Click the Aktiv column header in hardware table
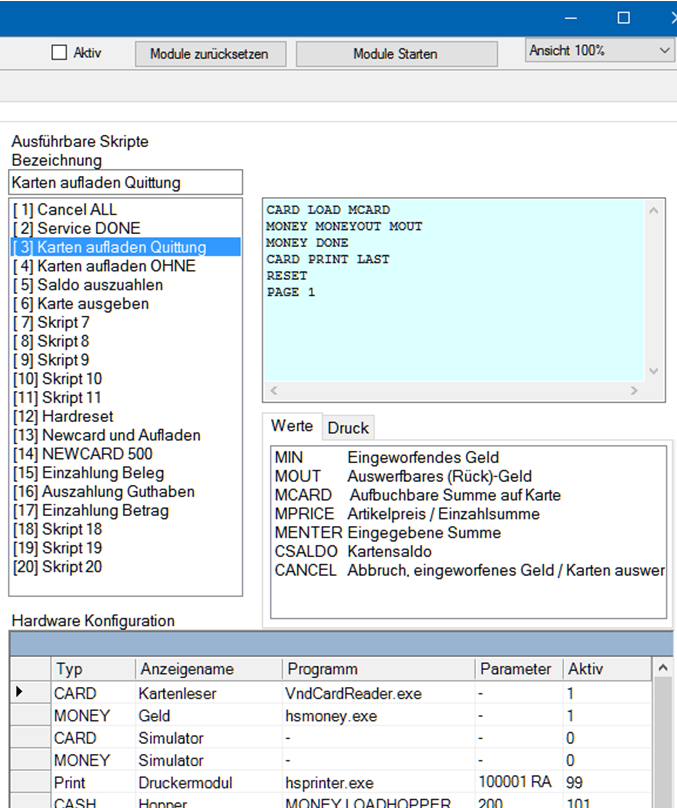This screenshot has width=677, height=808. click(607, 669)
